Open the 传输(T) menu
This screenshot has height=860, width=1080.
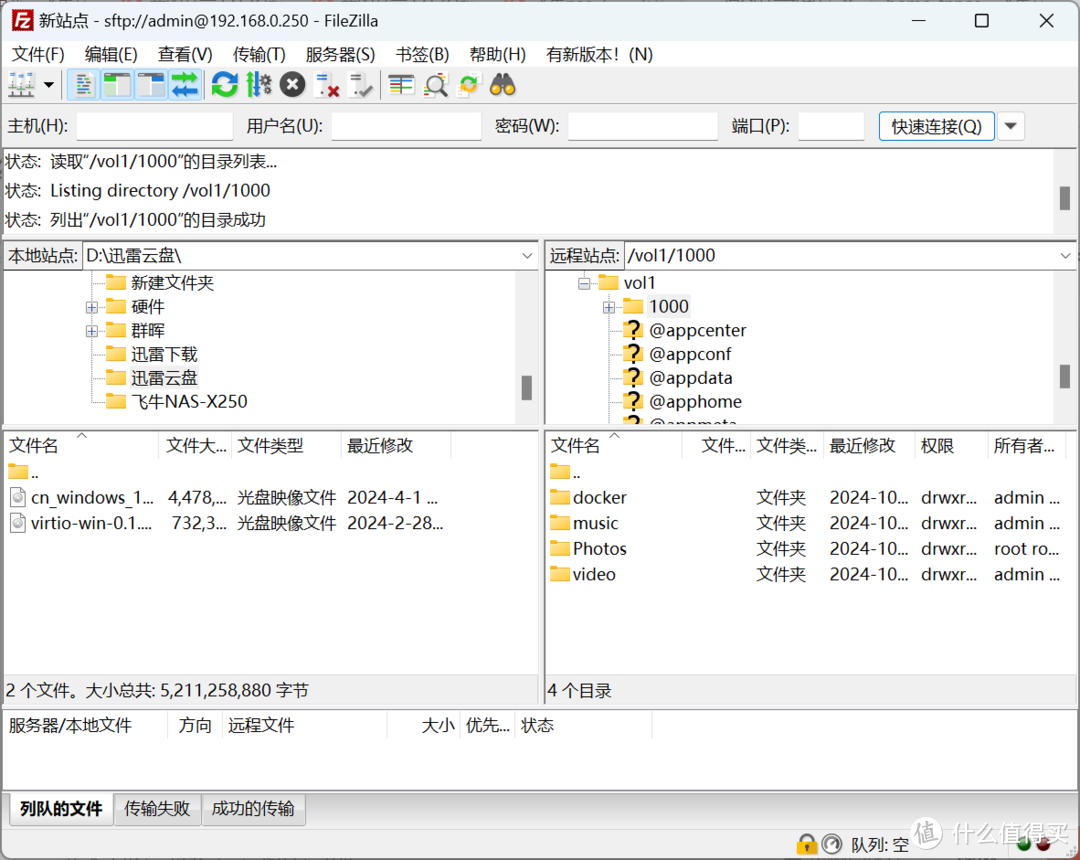(x=259, y=54)
